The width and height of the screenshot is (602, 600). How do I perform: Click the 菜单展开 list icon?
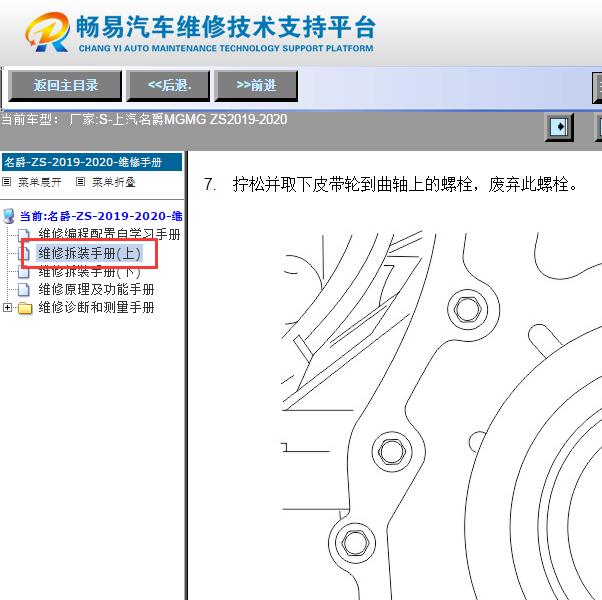[x=7, y=182]
